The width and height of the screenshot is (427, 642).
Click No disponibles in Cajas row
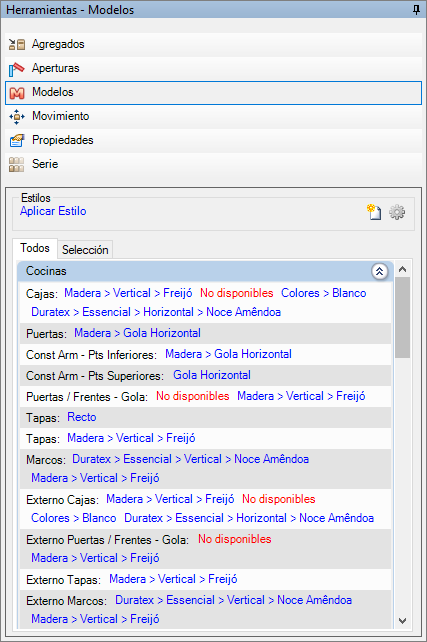pyautogui.click(x=237, y=293)
